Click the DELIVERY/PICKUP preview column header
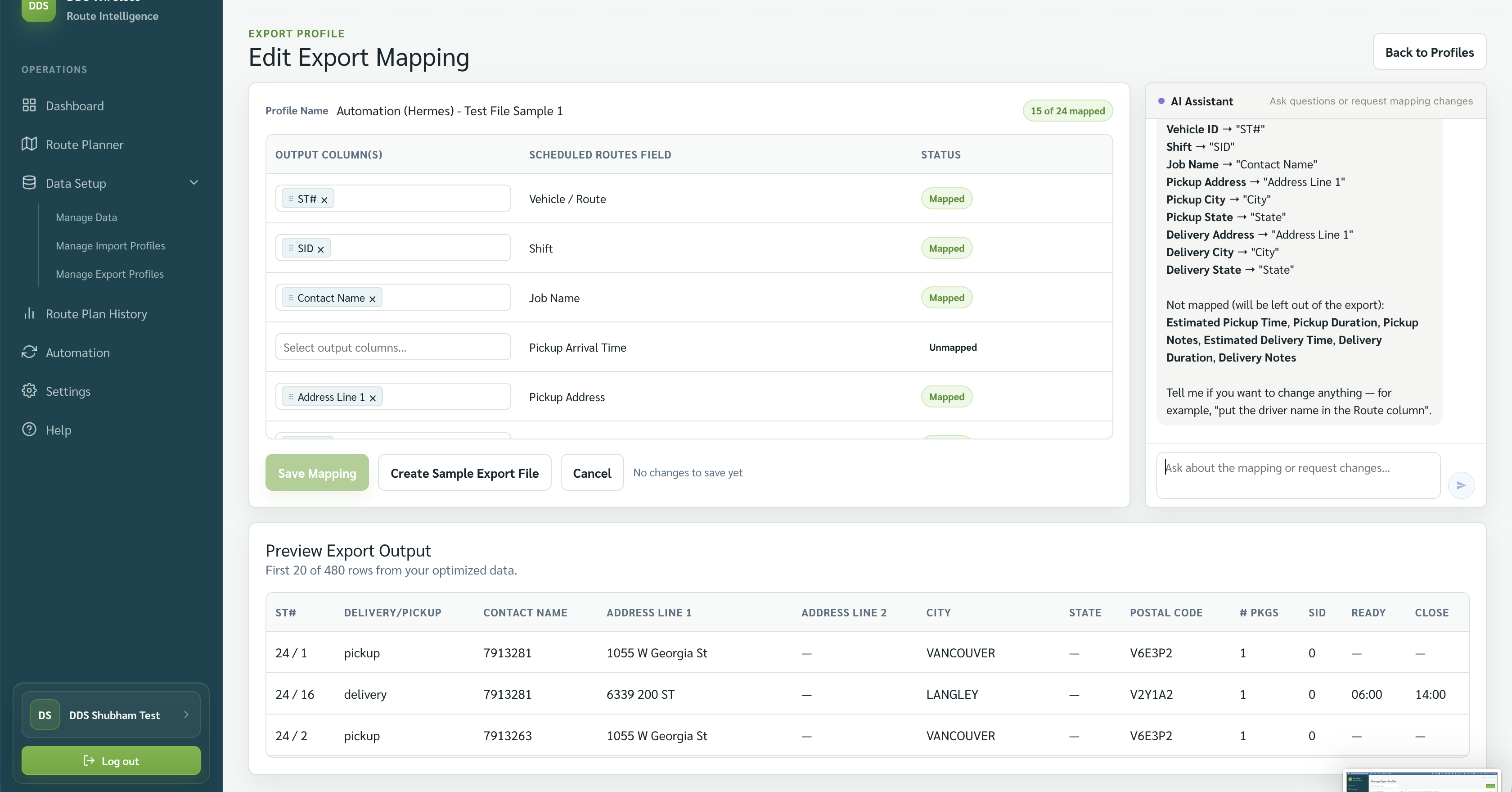1512x792 pixels. click(392, 612)
